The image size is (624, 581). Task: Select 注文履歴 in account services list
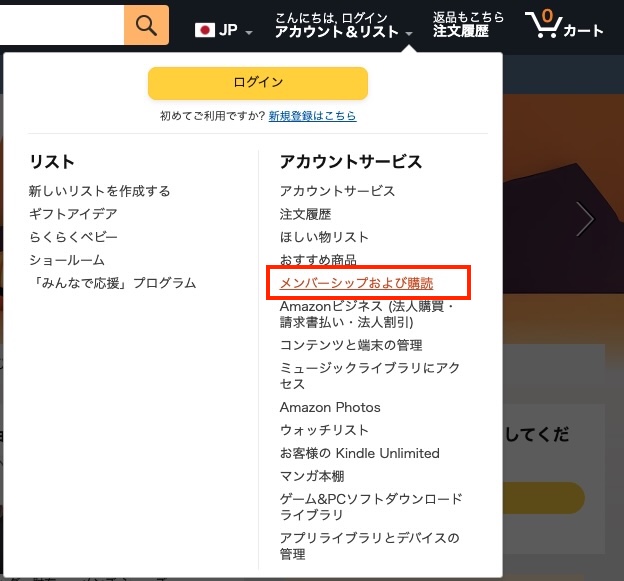[x=305, y=214]
